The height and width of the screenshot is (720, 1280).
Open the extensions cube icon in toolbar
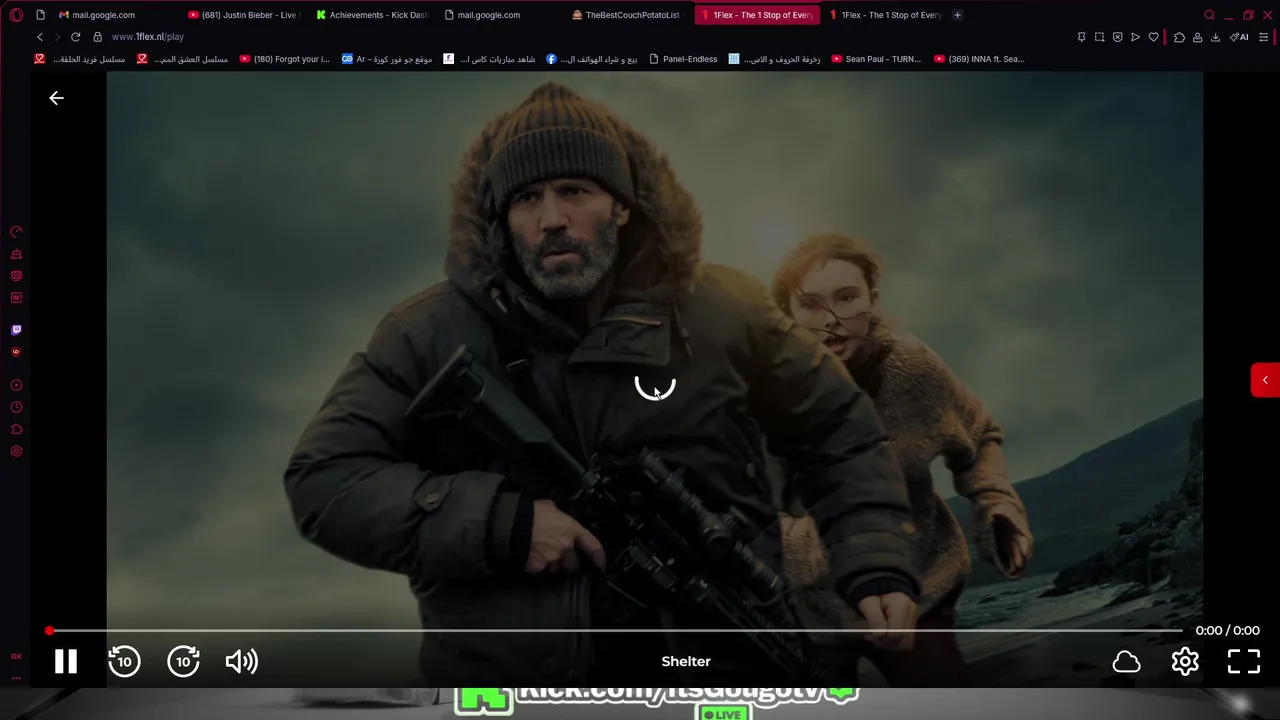point(1179,37)
